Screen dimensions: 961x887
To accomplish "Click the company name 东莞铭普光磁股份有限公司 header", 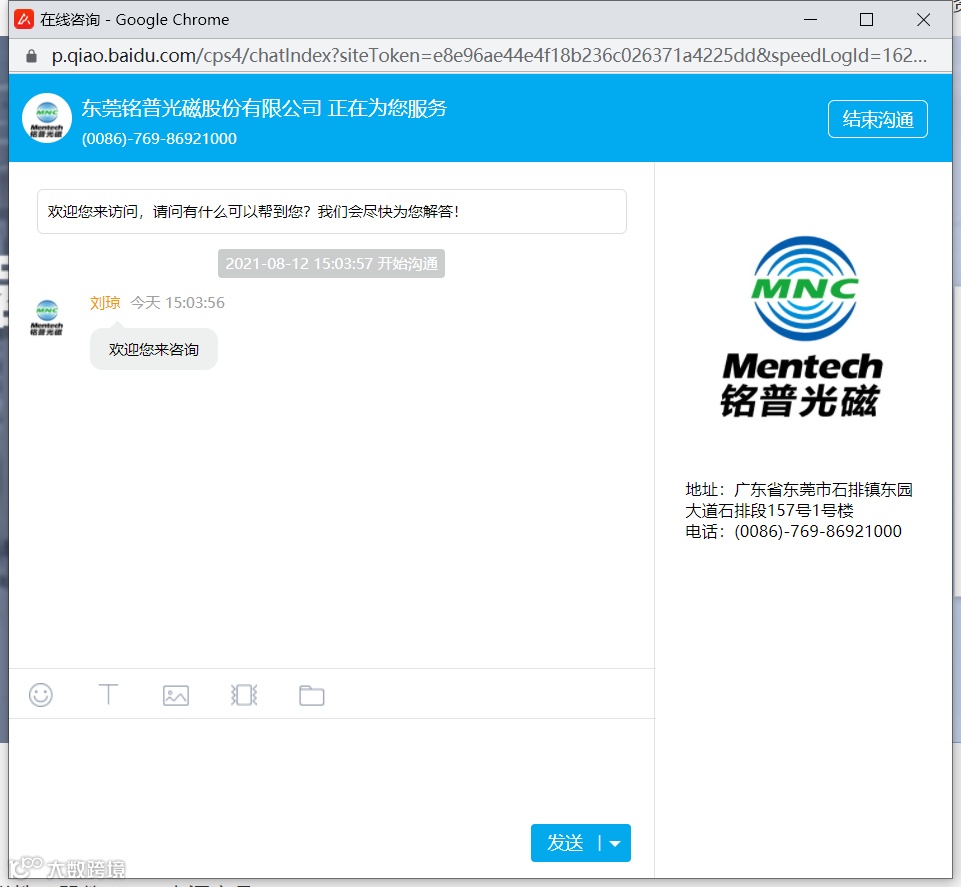I will (202, 108).
